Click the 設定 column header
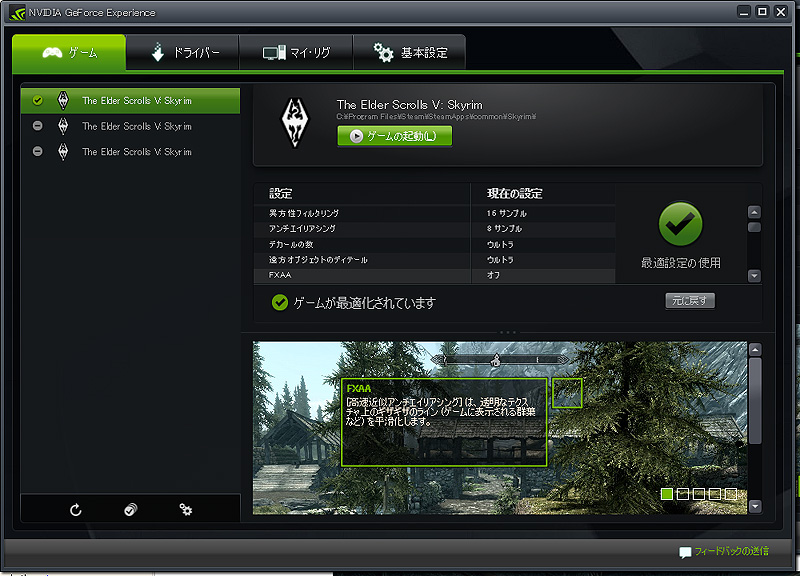The height and width of the screenshot is (576, 800). tap(281, 193)
